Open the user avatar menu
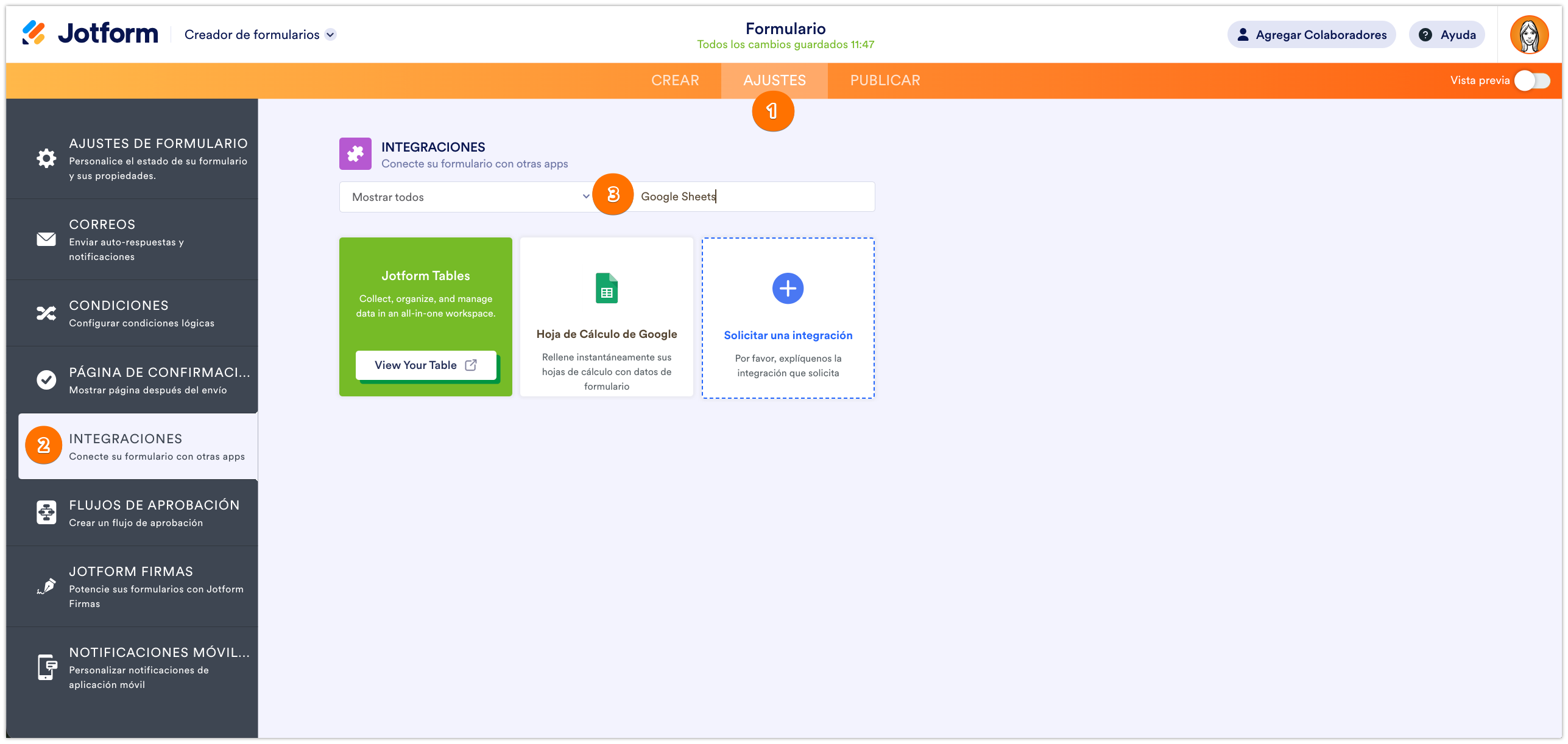1568x744 pixels. [1529, 35]
